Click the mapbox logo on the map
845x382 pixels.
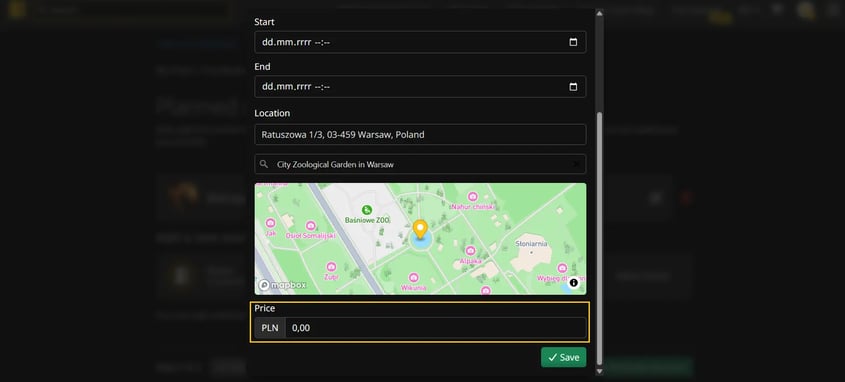pos(282,285)
